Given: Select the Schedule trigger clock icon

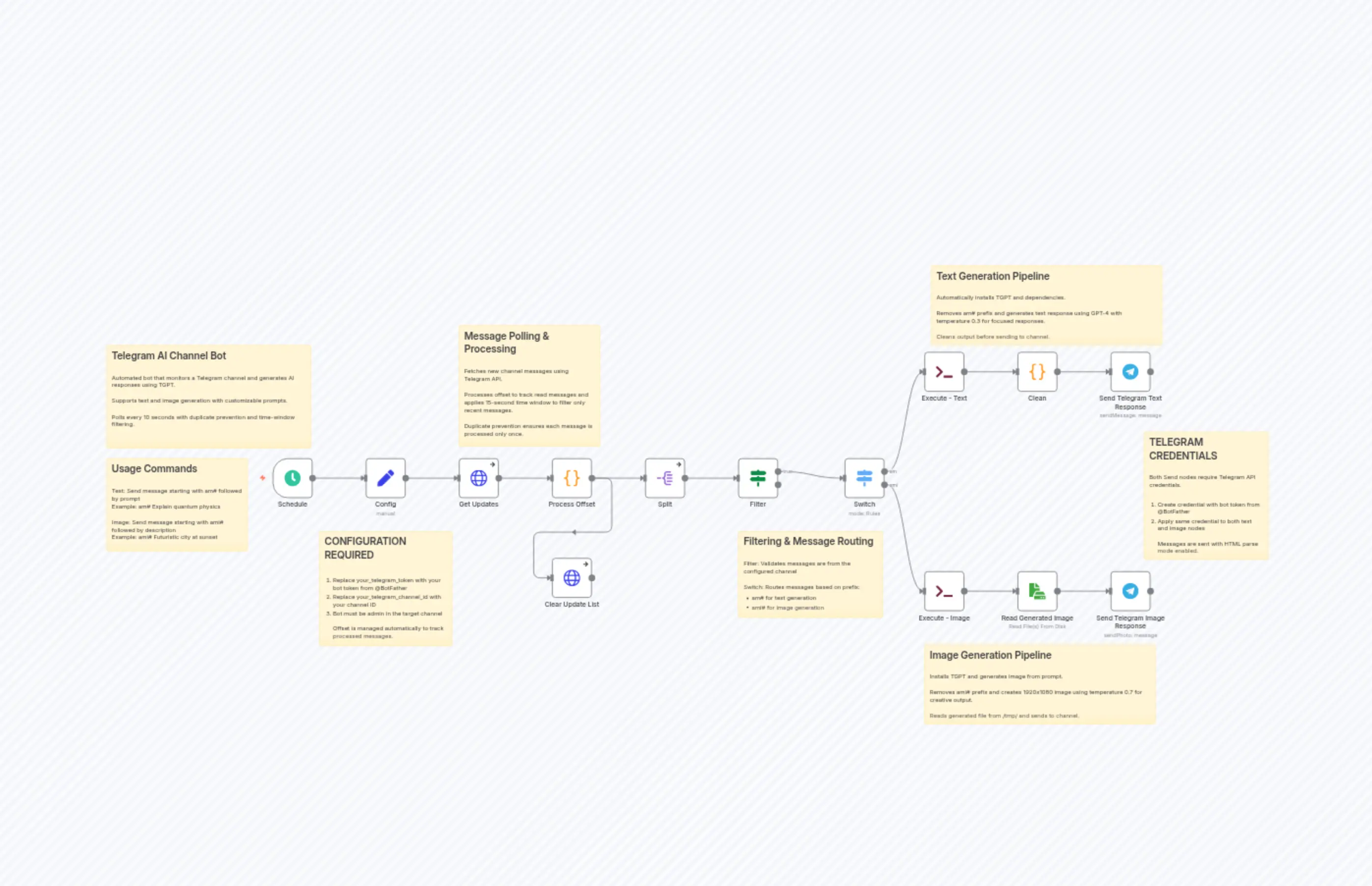Looking at the screenshot, I should [x=292, y=478].
